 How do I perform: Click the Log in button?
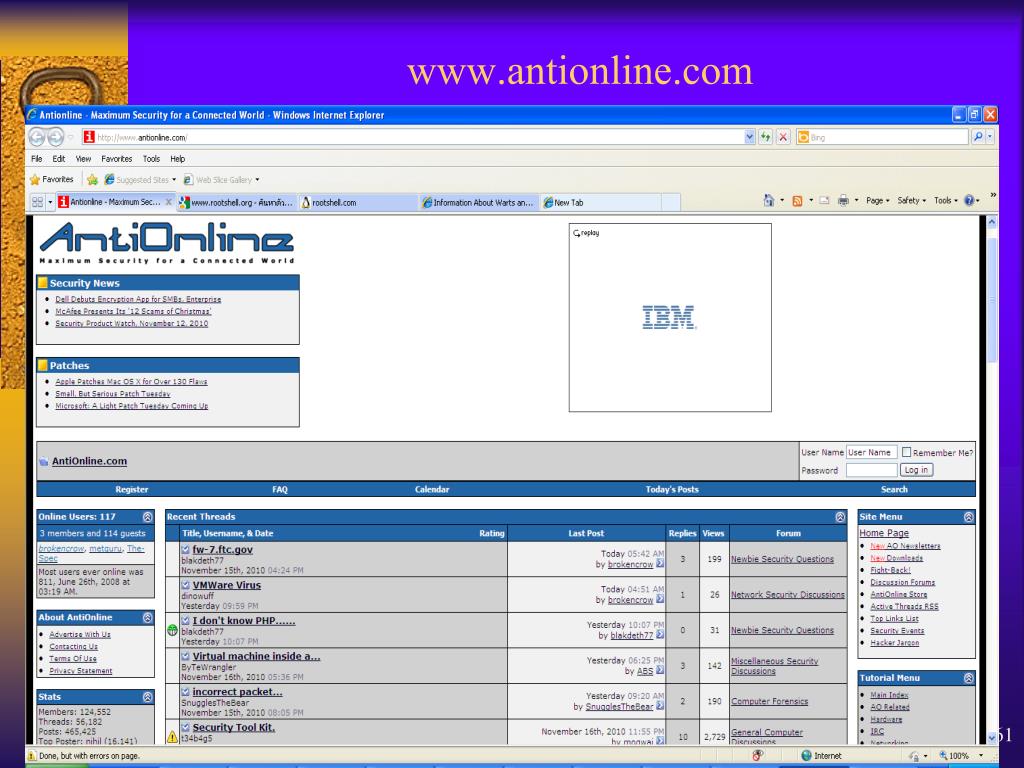pyautogui.click(x=916, y=470)
